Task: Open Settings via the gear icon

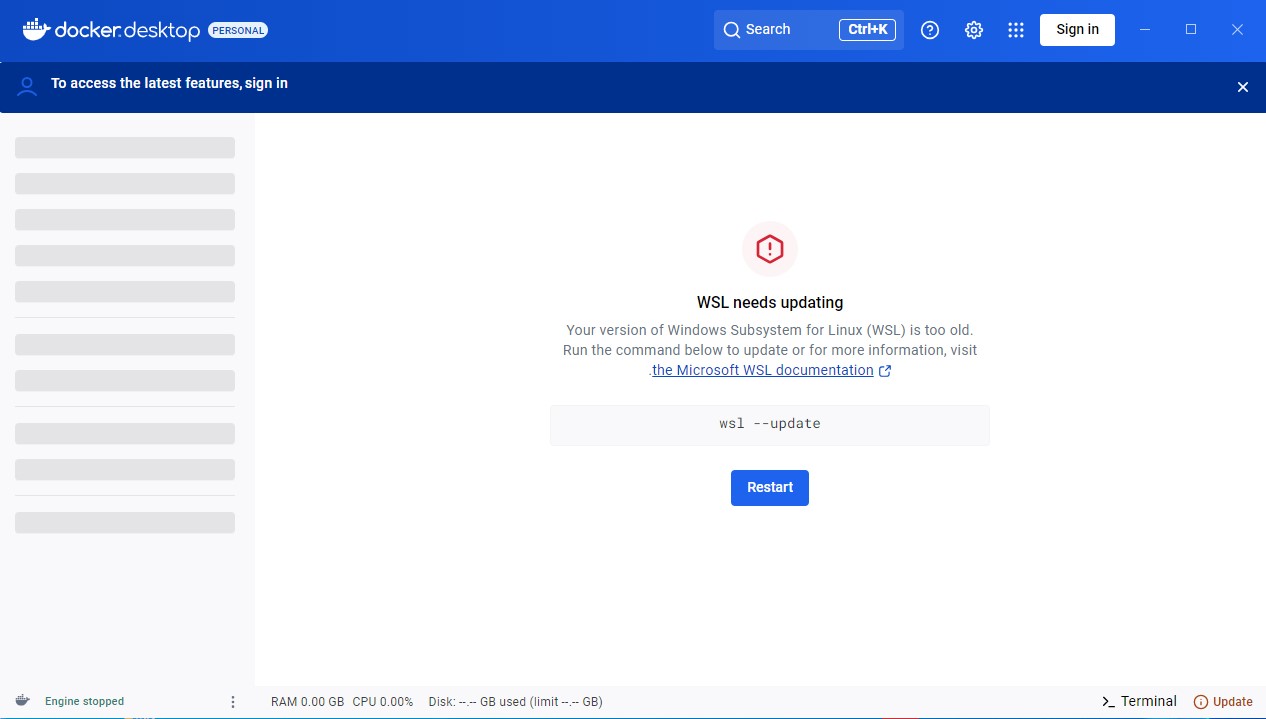Action: click(974, 30)
